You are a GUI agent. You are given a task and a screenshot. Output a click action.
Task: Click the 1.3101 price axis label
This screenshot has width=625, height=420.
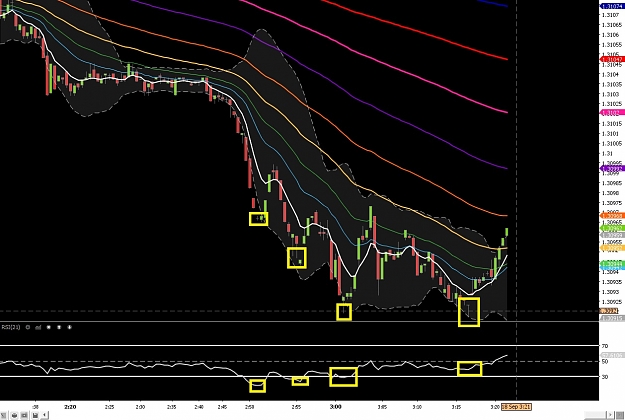(x=611, y=133)
